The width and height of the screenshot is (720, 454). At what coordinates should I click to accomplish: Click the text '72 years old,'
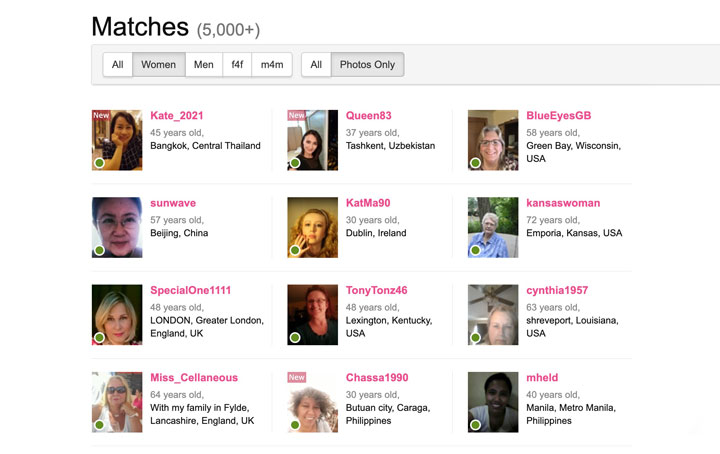coord(553,220)
